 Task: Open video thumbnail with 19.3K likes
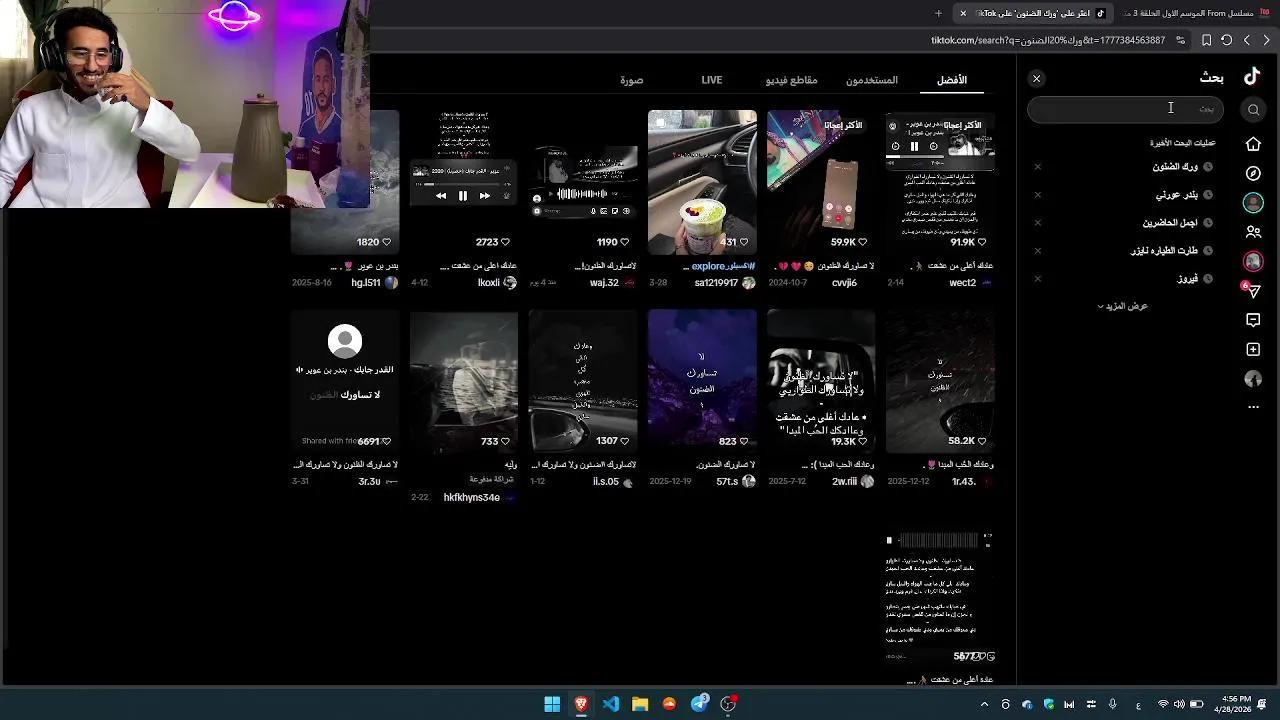point(821,381)
